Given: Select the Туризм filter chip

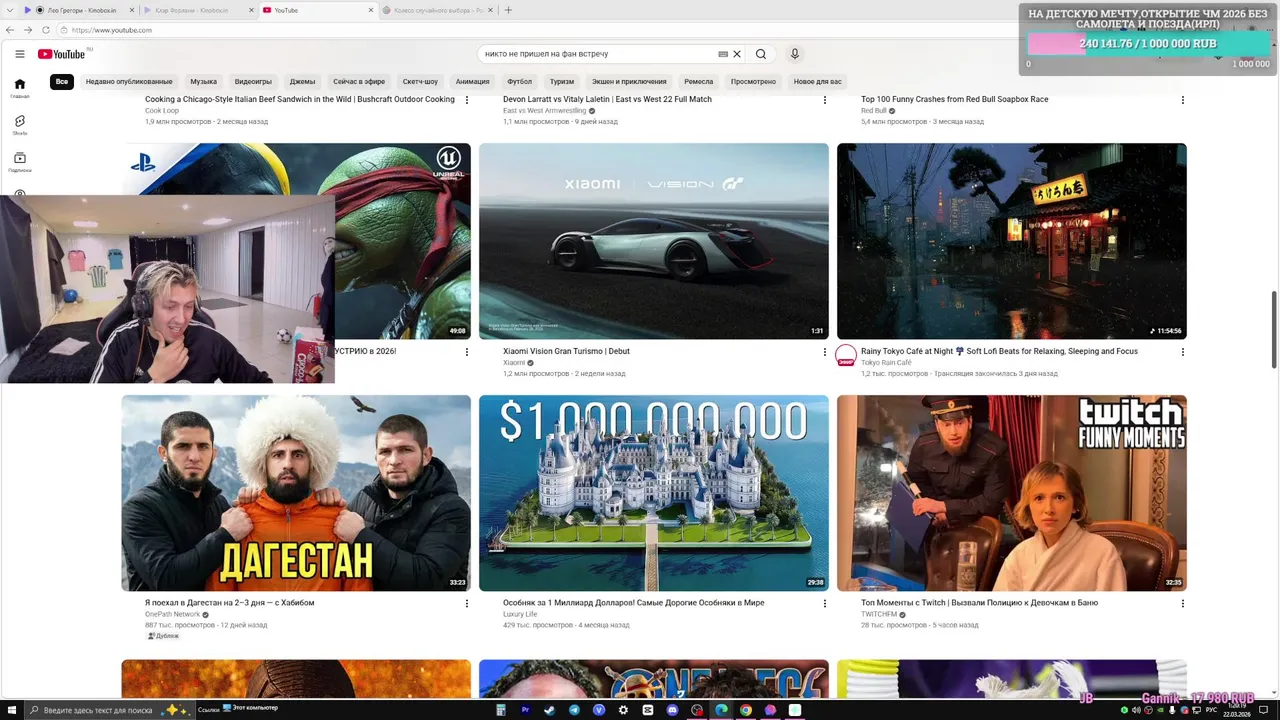Looking at the screenshot, I should tap(562, 81).
